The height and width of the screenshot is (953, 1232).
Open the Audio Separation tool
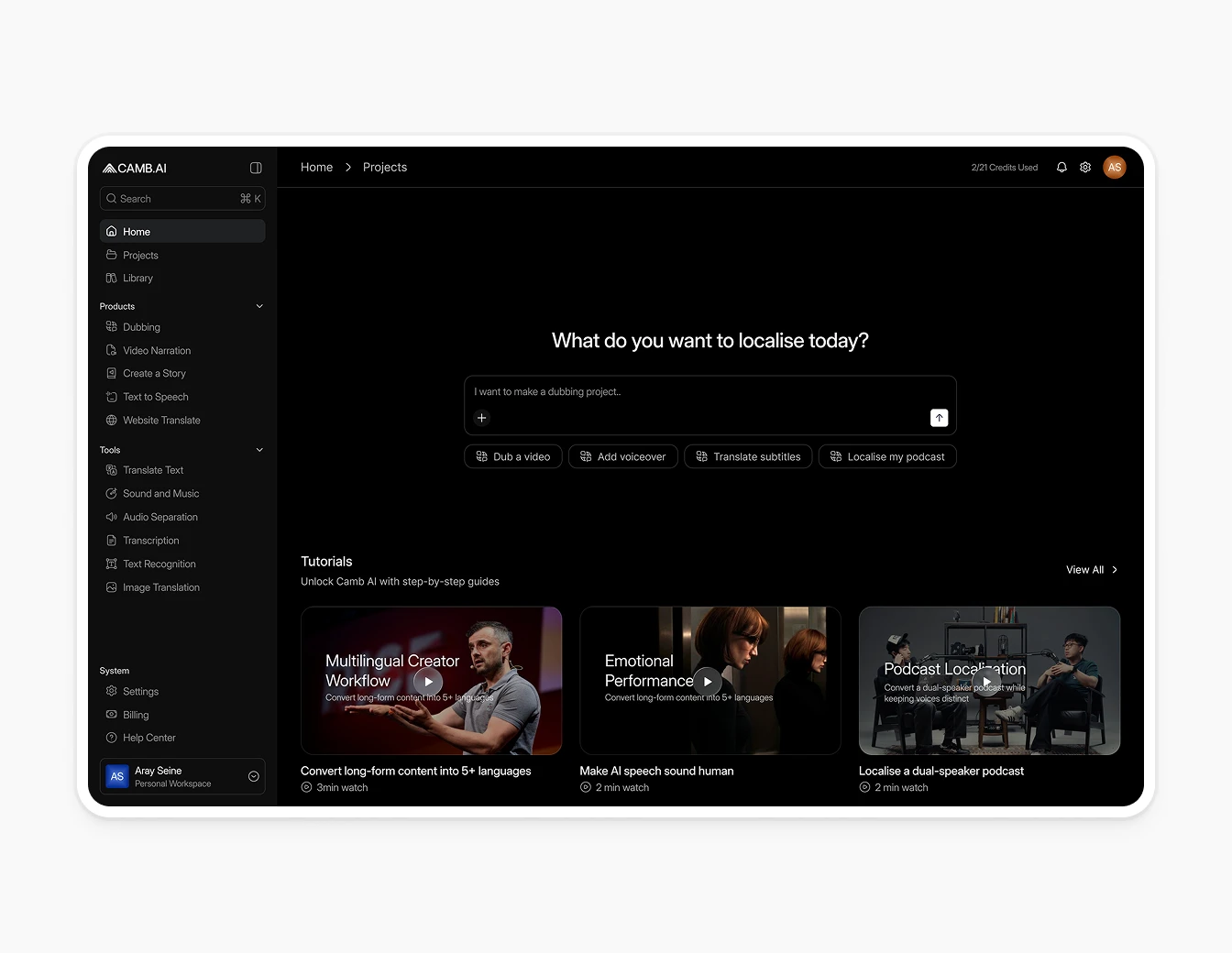tap(160, 516)
